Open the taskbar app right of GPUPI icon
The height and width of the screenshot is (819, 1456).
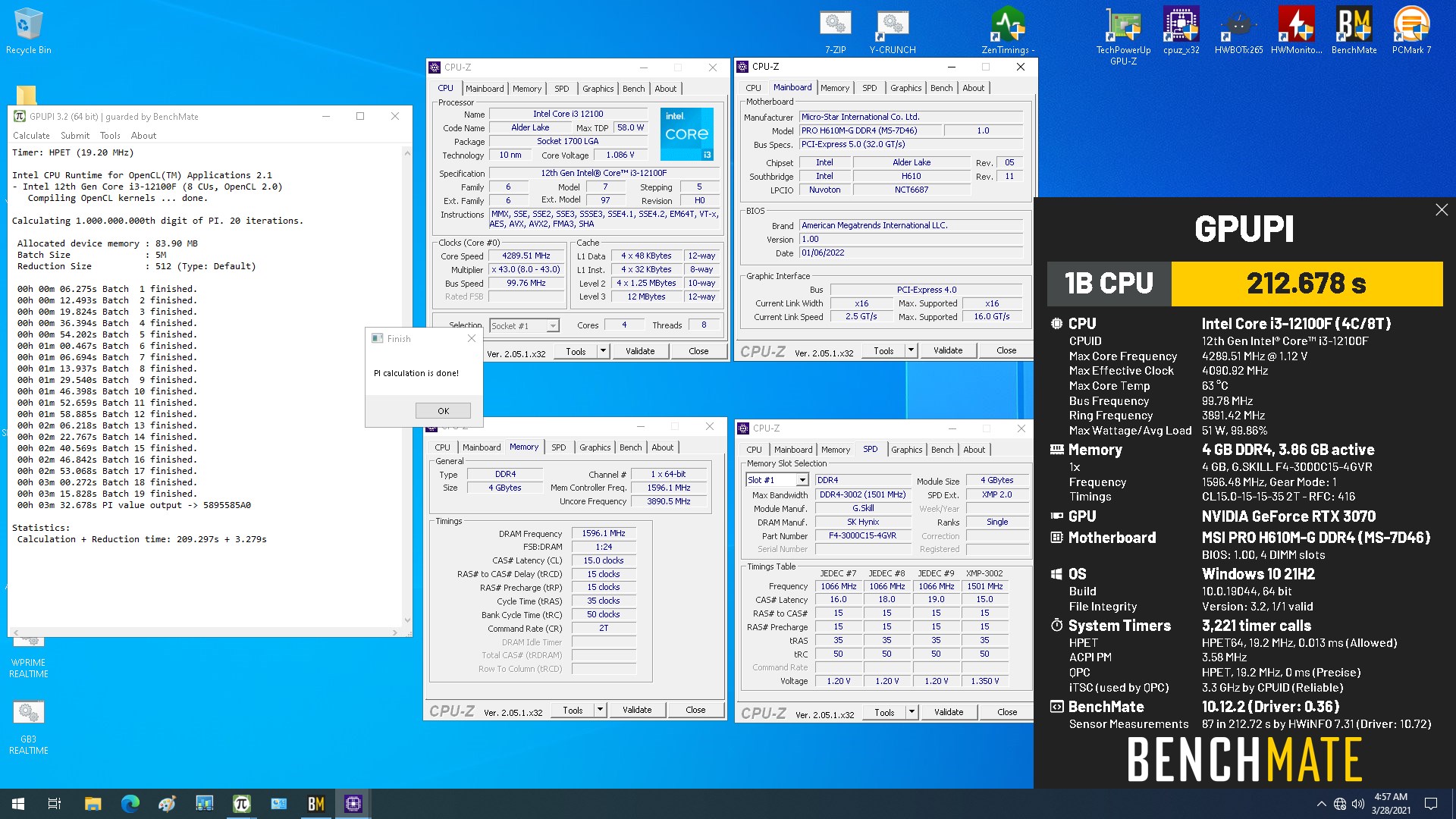(x=278, y=804)
